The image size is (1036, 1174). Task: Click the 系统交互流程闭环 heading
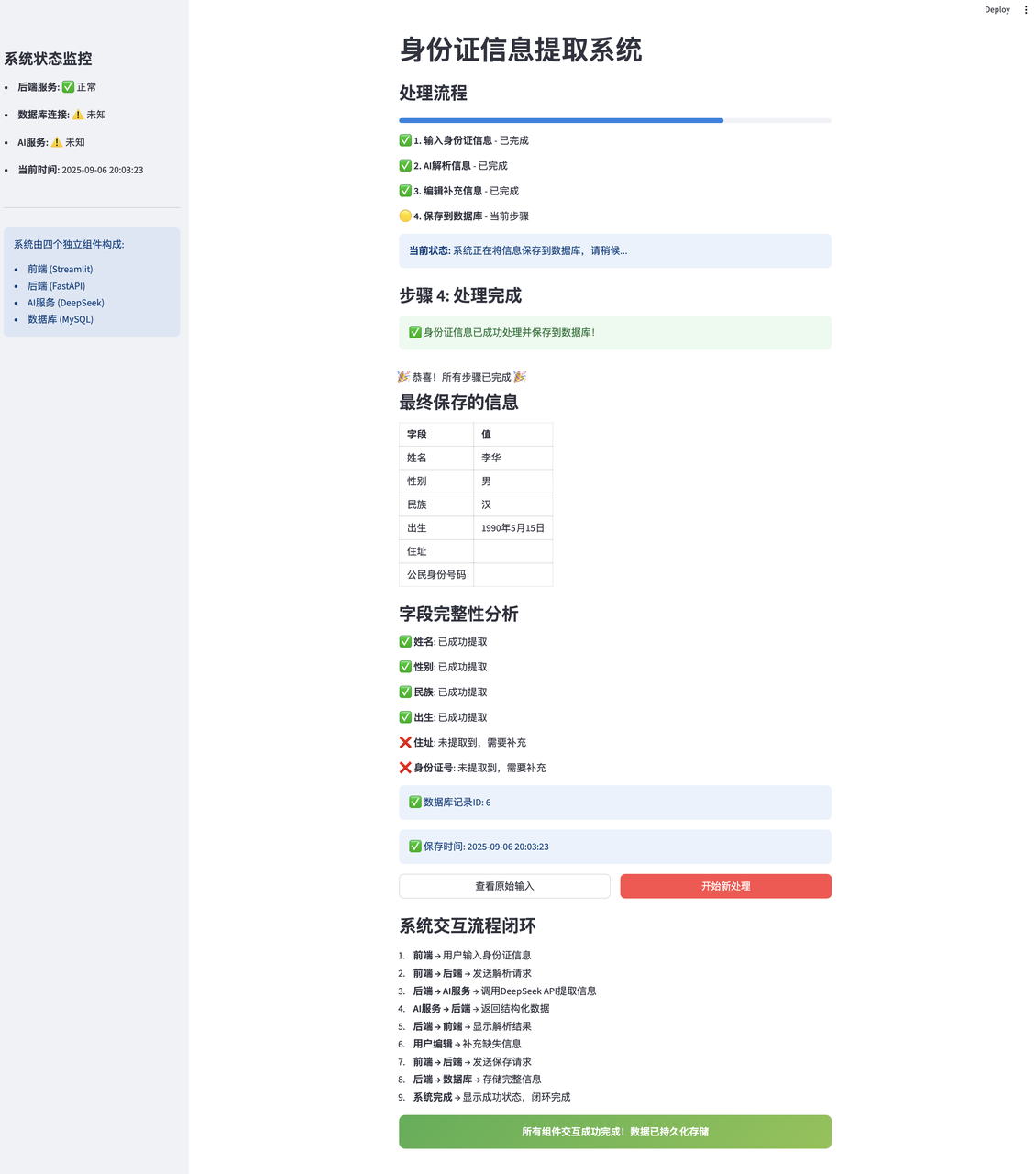[x=468, y=926]
